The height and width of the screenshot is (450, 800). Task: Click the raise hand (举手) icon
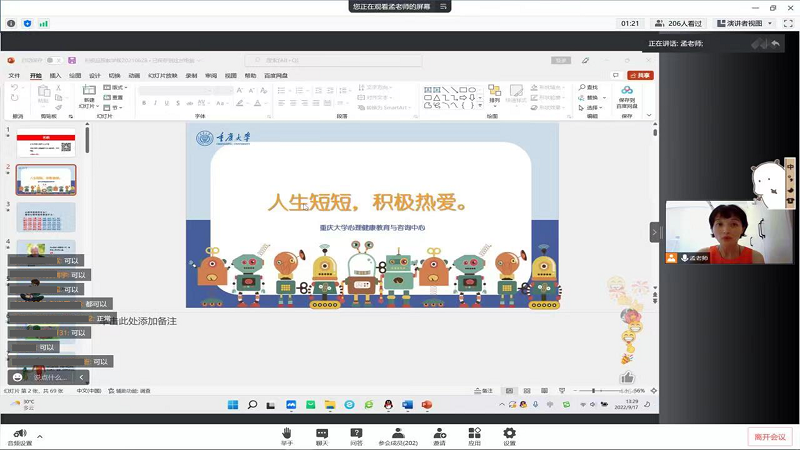(x=287, y=433)
